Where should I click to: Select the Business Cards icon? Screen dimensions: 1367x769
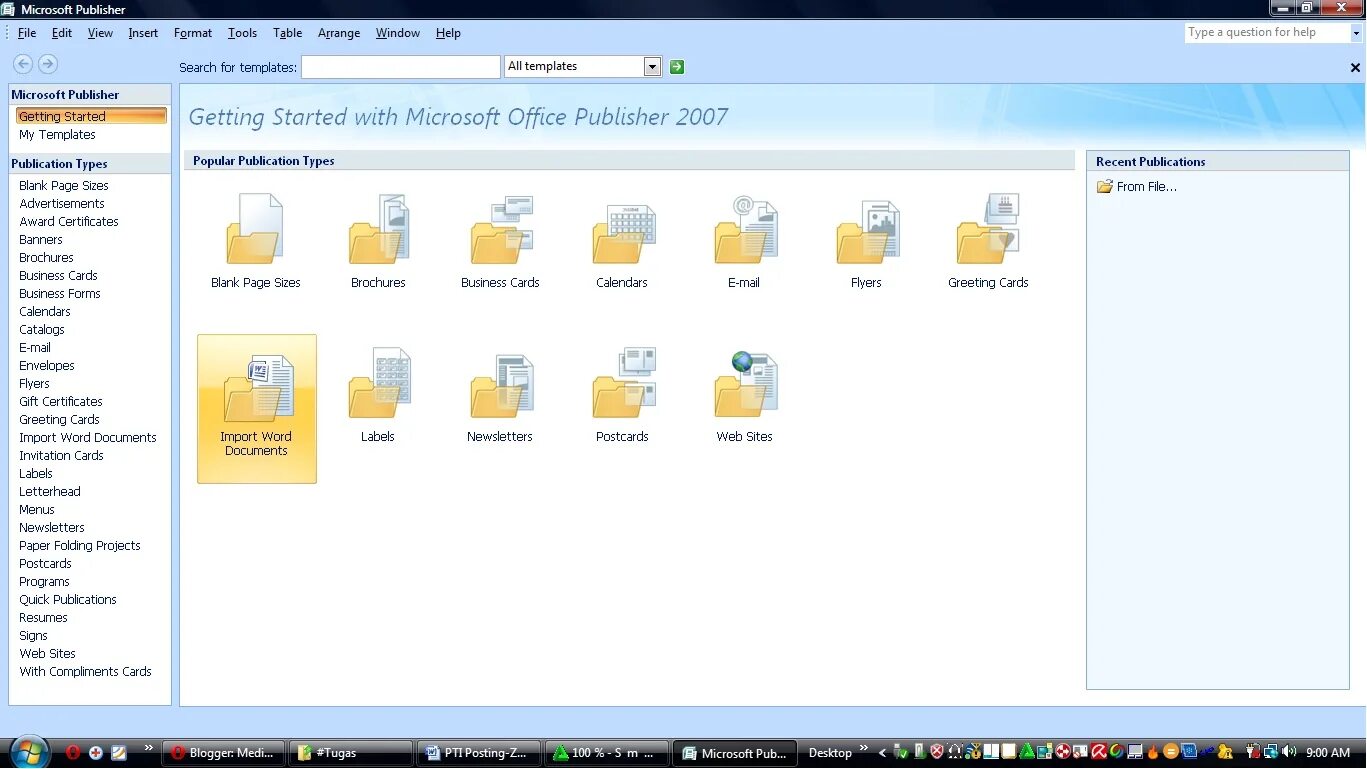pos(500,235)
